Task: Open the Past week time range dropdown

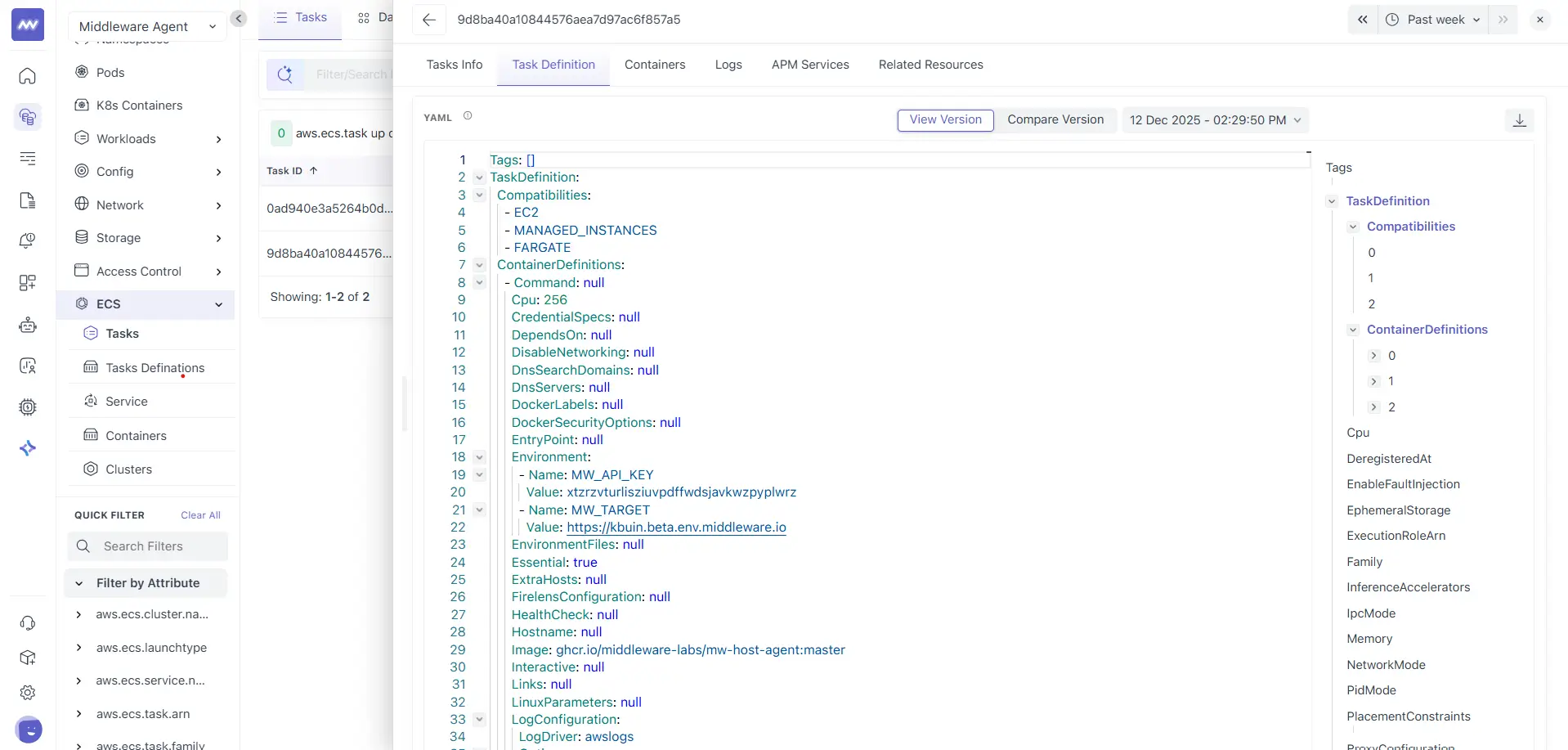Action: [1433, 19]
